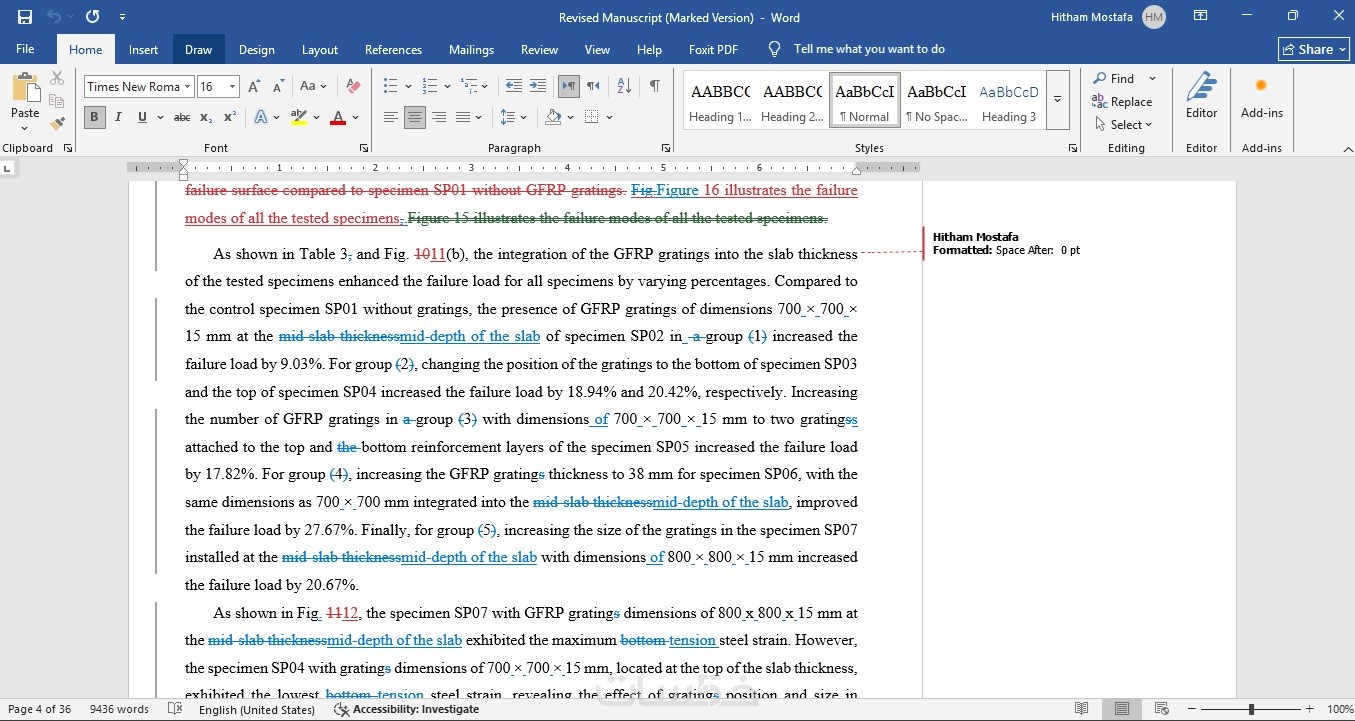Viewport: 1355px width, 721px height.
Task: Open the font name dropdown
Action: pos(187,87)
